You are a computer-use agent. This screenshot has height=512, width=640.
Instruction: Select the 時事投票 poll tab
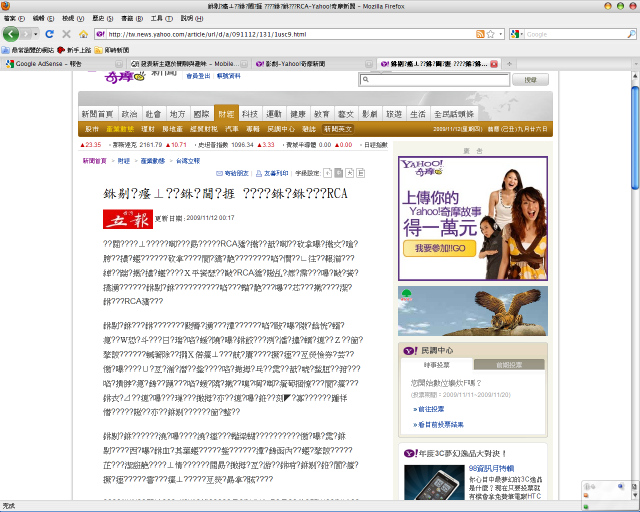pyautogui.click(x=437, y=365)
